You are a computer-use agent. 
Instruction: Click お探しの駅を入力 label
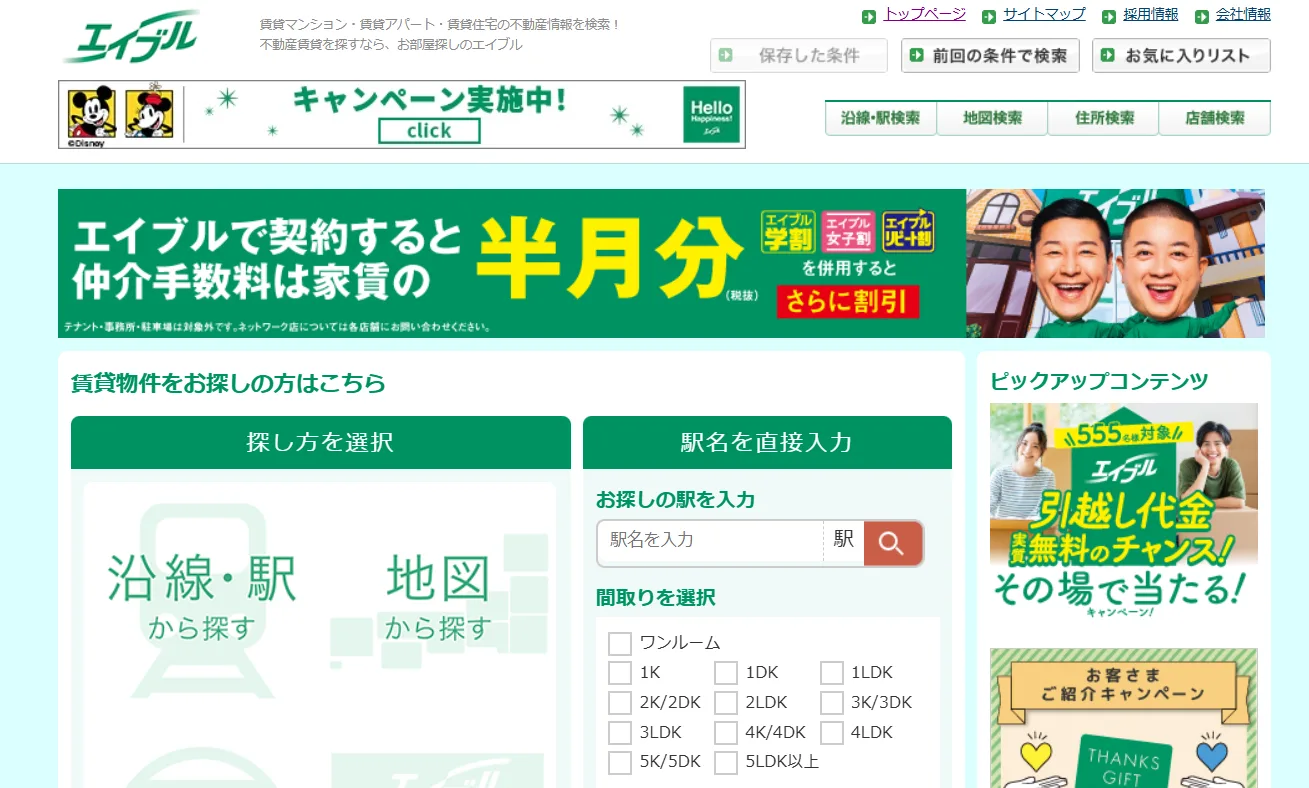click(x=676, y=499)
